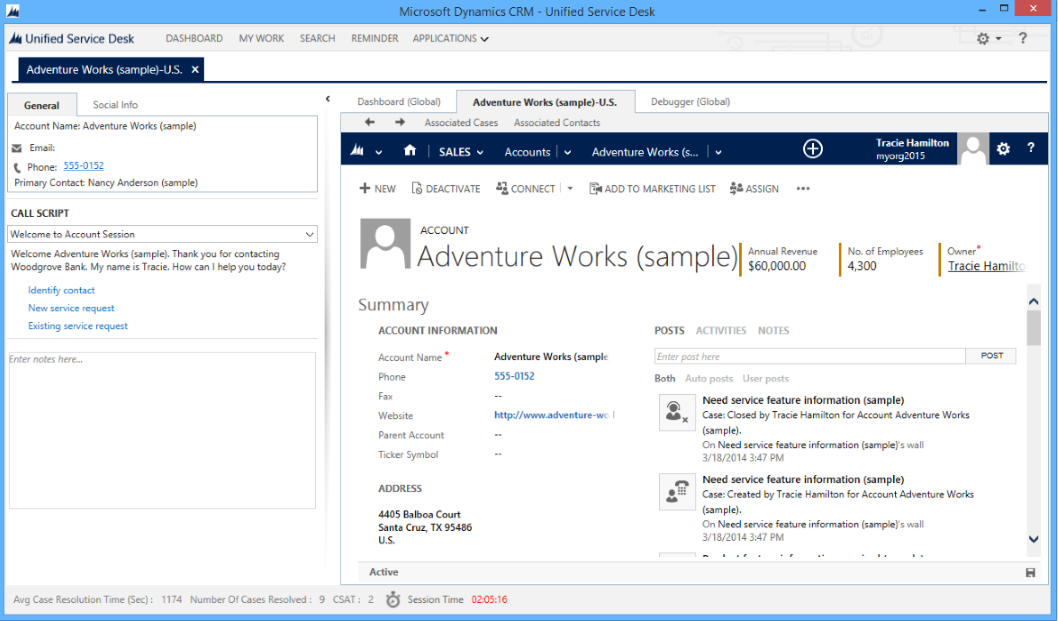Follow the Identify contact call script link
1058x621 pixels.
coord(60,289)
